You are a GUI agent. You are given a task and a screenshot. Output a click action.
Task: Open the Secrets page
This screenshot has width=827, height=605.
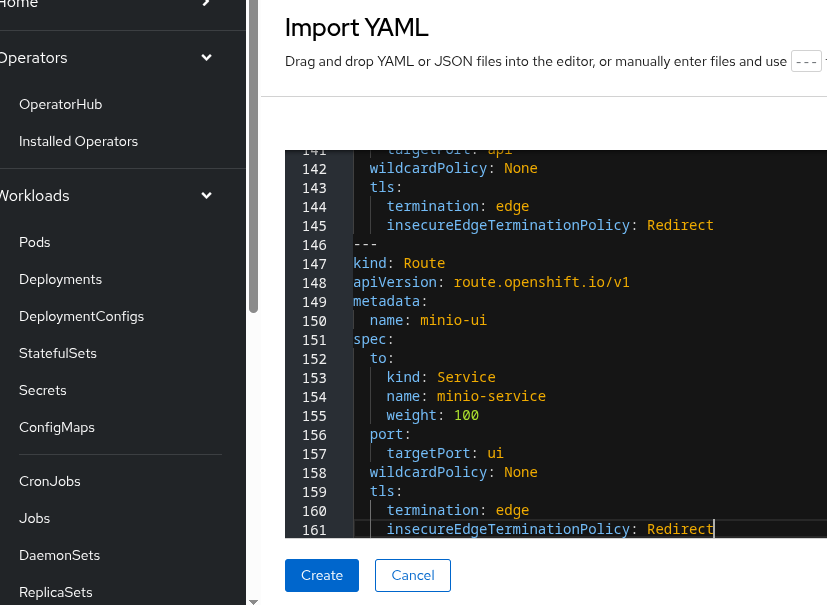tap(43, 390)
